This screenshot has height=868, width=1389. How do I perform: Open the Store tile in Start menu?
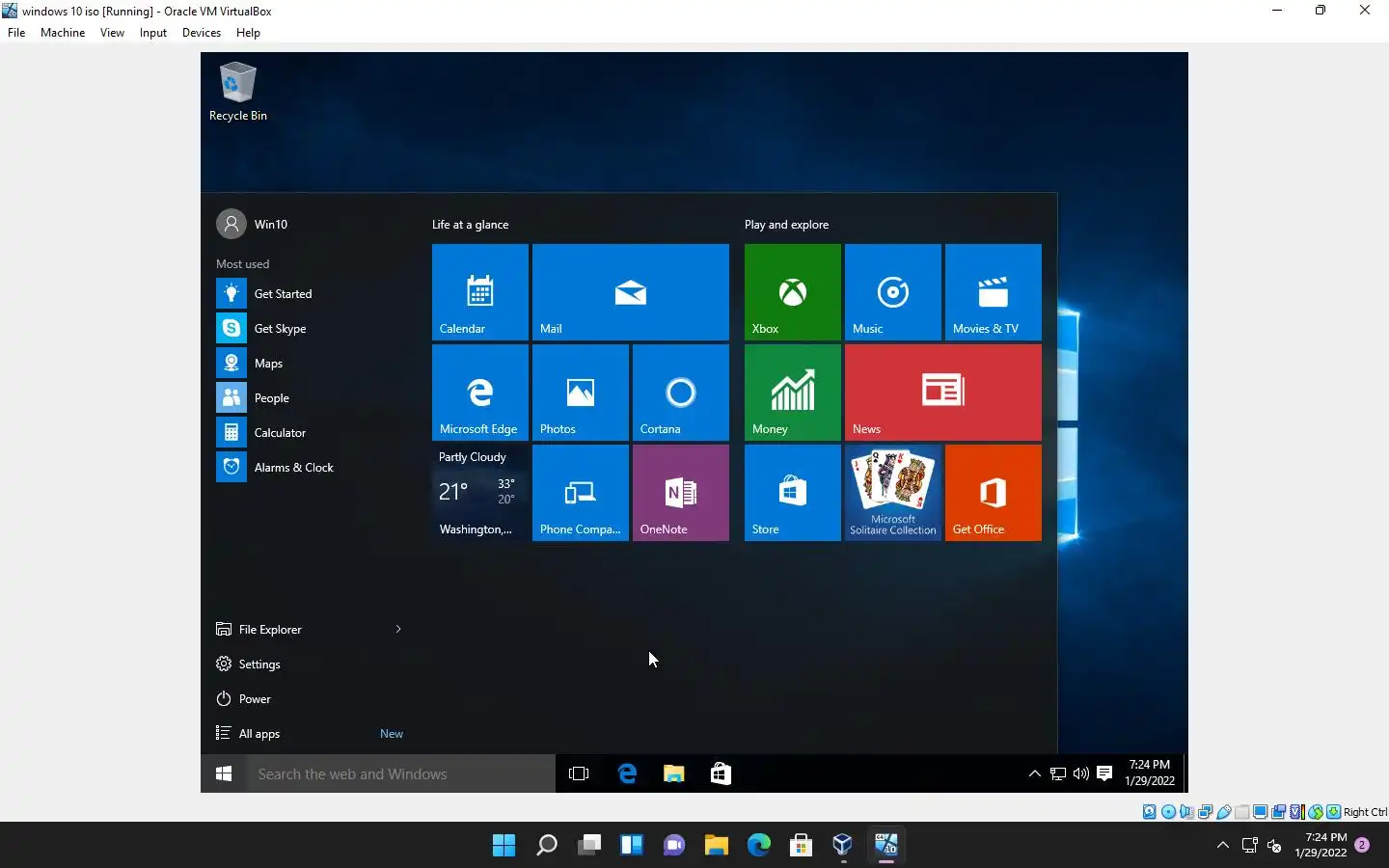tap(793, 493)
